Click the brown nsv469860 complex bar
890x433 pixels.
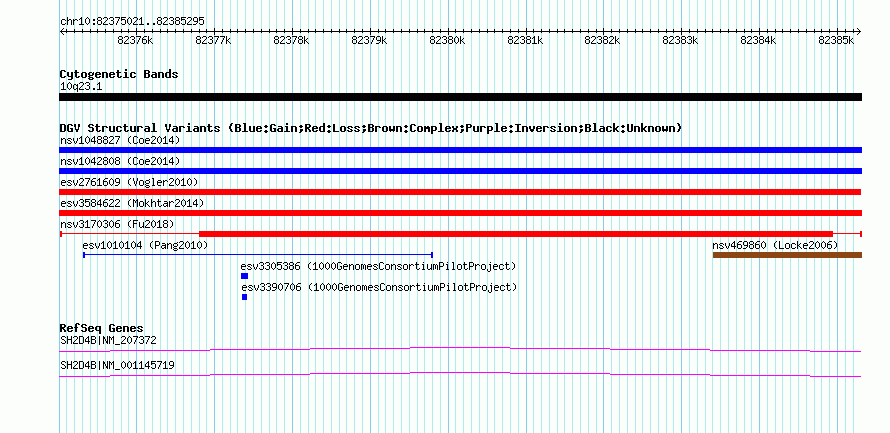coord(787,255)
